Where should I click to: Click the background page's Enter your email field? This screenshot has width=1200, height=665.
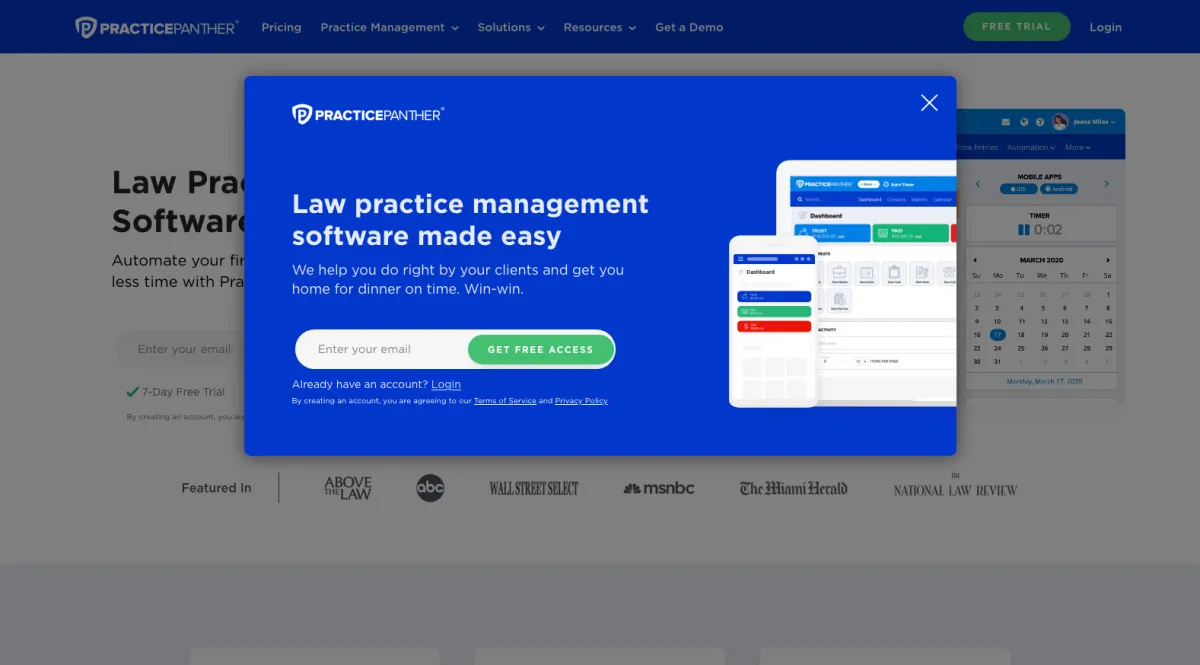pos(184,349)
